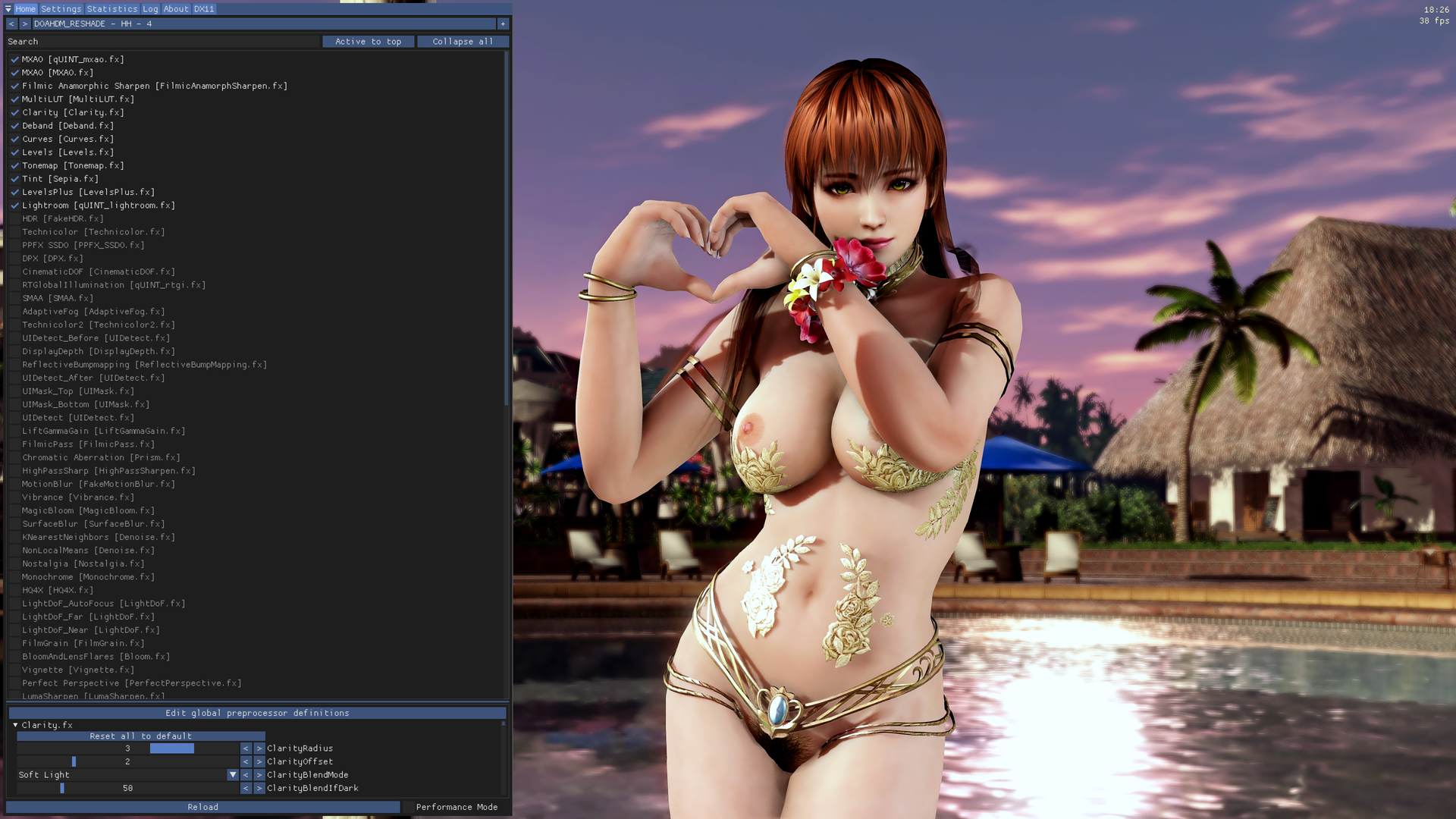Viewport: 1456px width, 819px height.
Task: Enable Perfect Perspective effect
Action: coord(14,683)
